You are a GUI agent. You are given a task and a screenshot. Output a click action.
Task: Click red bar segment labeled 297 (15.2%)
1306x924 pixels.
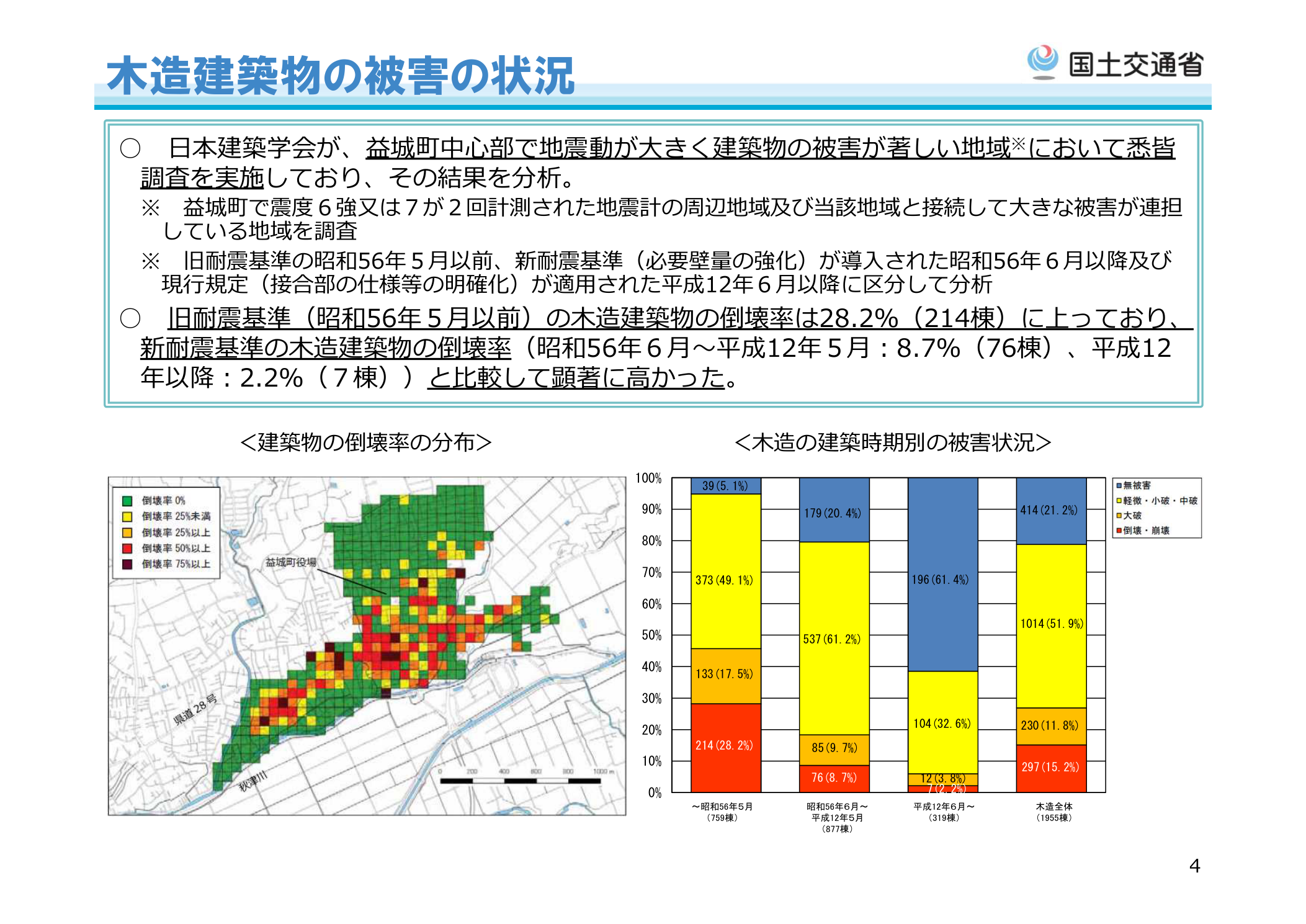click(1051, 768)
